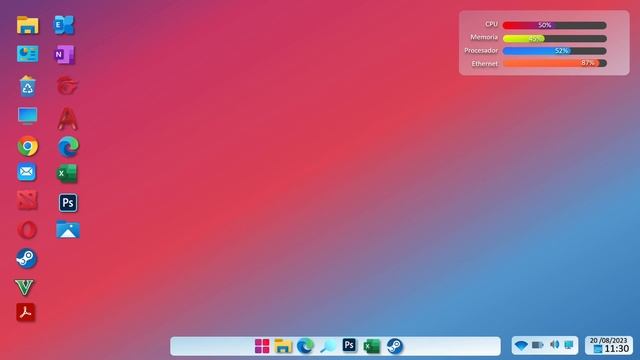Open Edge from the taskbar
Screen dimensions: 640x360
(x=305, y=346)
